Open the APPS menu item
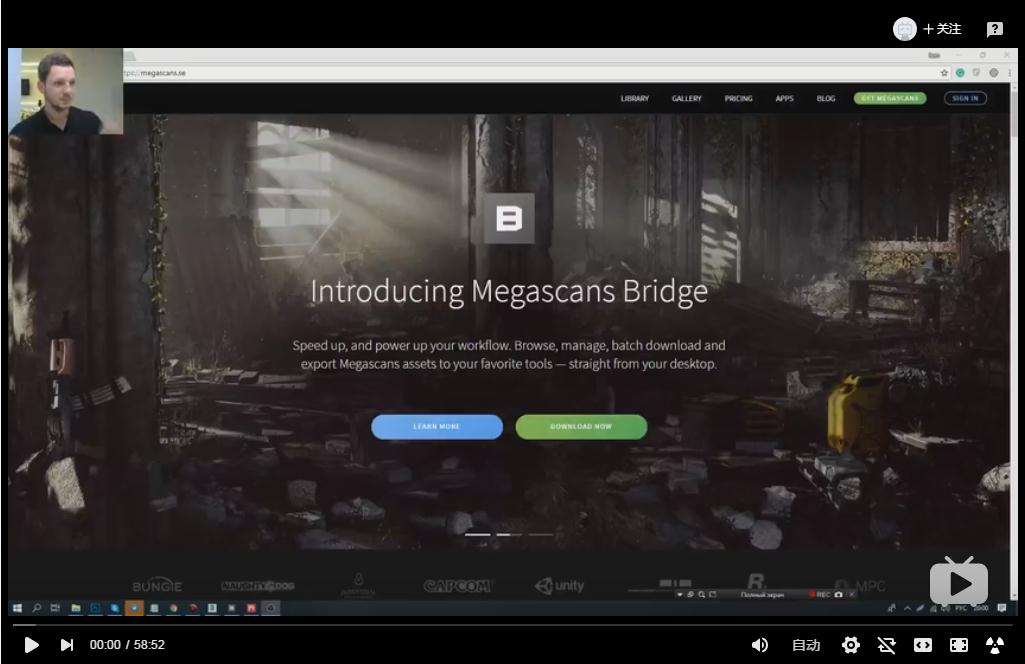Screen dimensions: 1025x664 click(x=784, y=99)
